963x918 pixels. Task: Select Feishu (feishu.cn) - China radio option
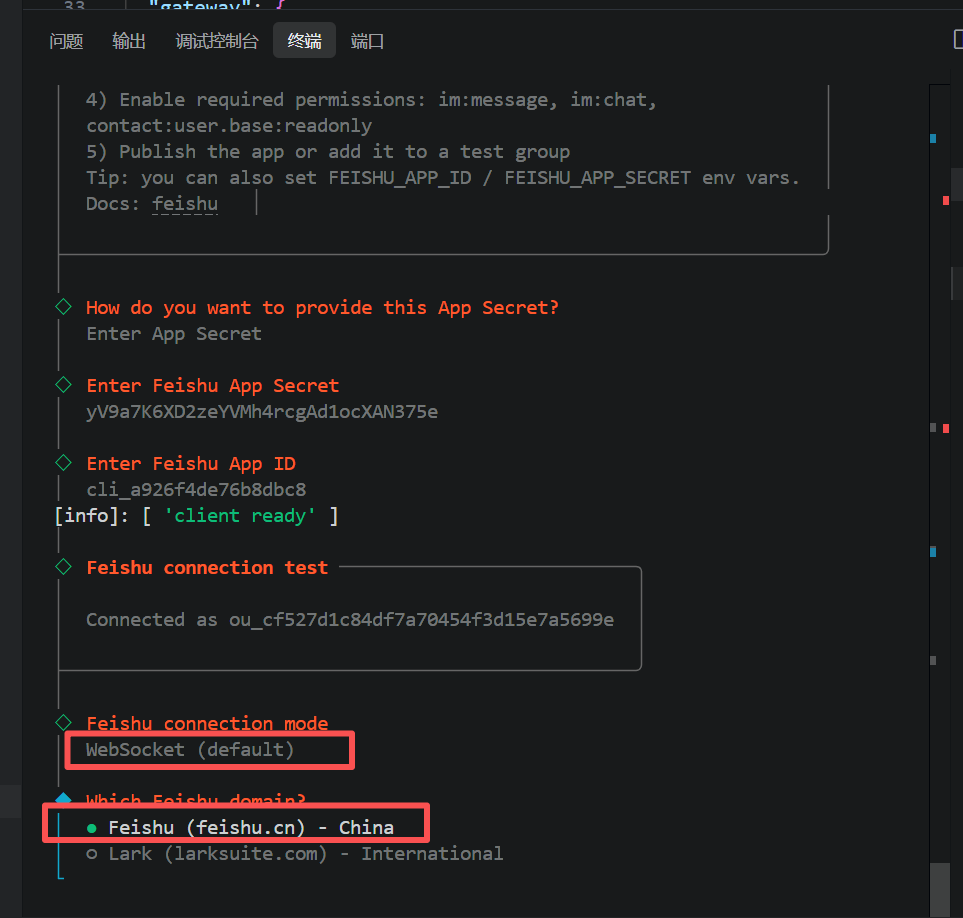pos(250,827)
